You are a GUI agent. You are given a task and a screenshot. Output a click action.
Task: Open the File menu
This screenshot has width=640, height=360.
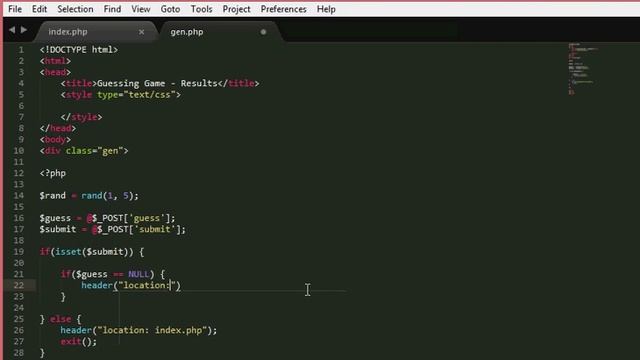15,9
